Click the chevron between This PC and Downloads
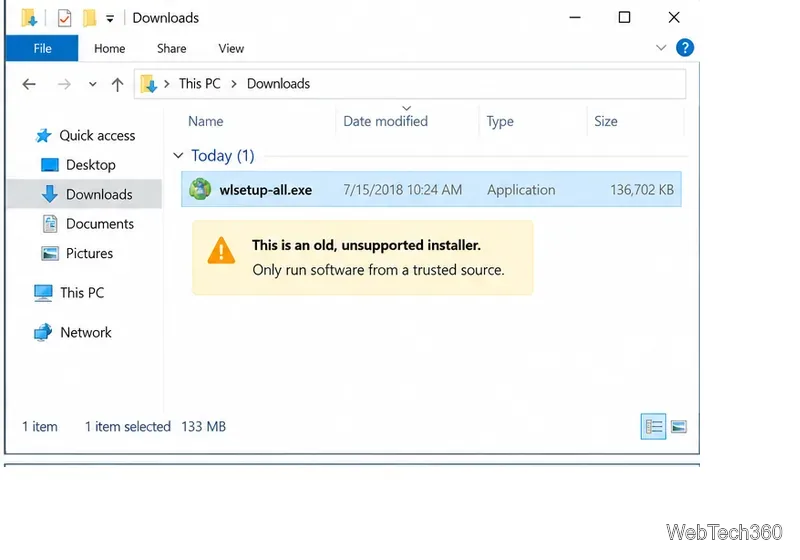 pos(234,84)
